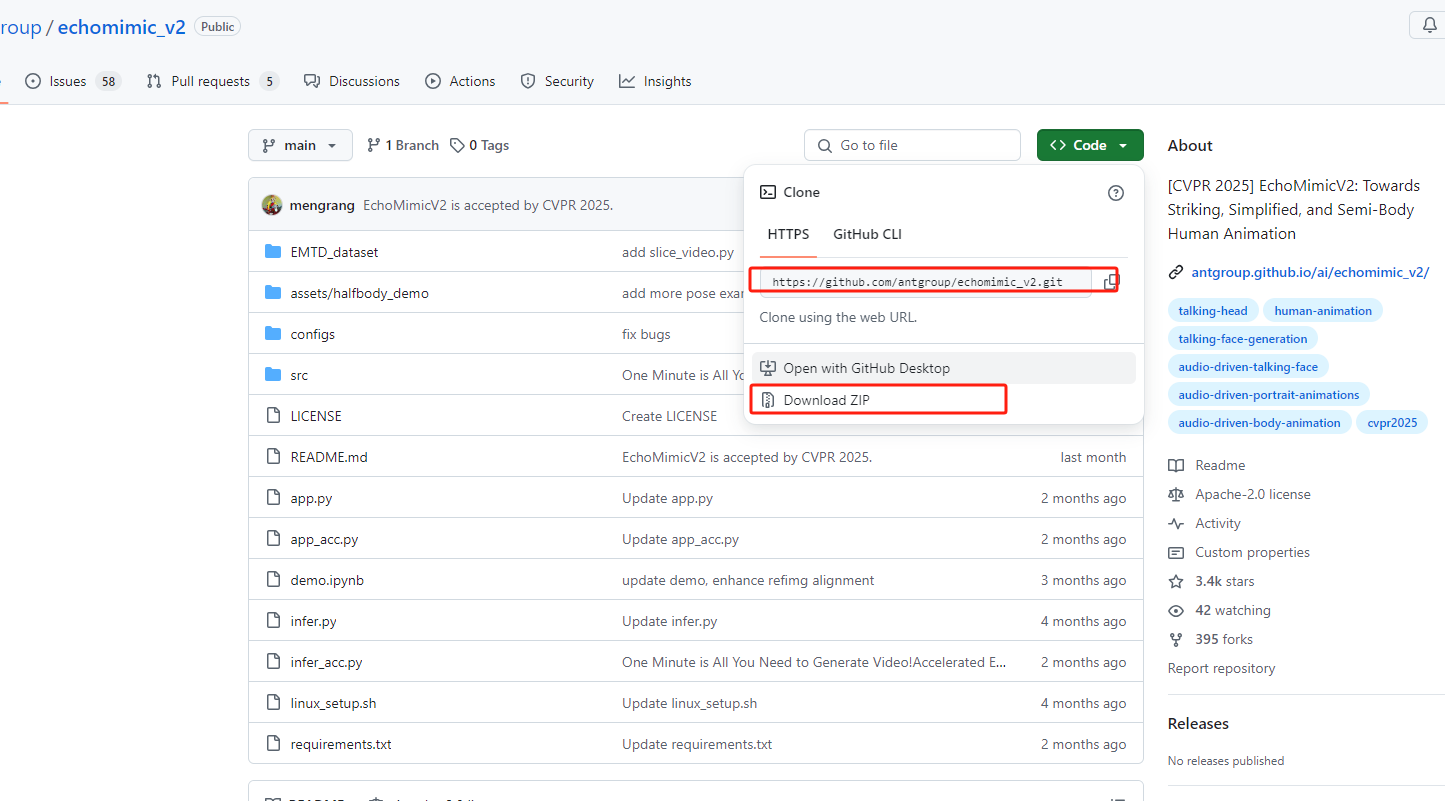The width and height of the screenshot is (1445, 801).
Task: Click the 1 Branch link
Action: [403, 145]
